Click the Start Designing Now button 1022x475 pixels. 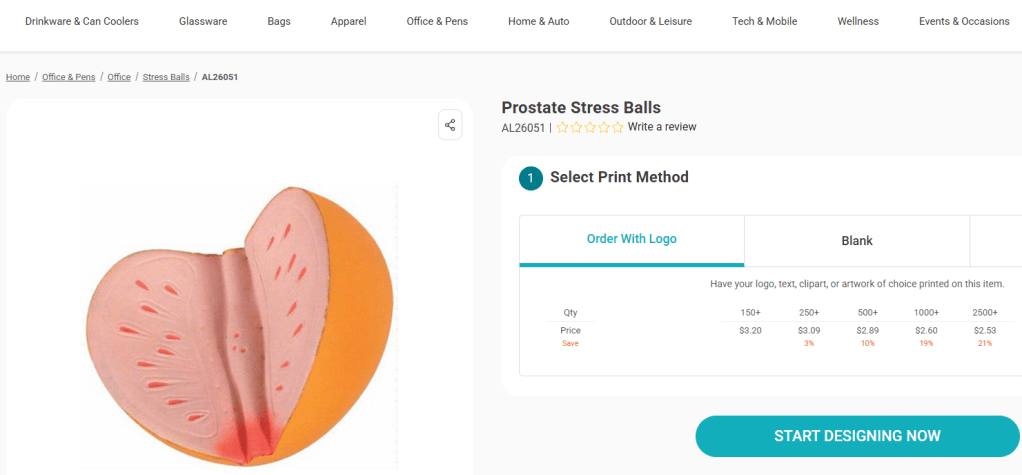pos(857,436)
